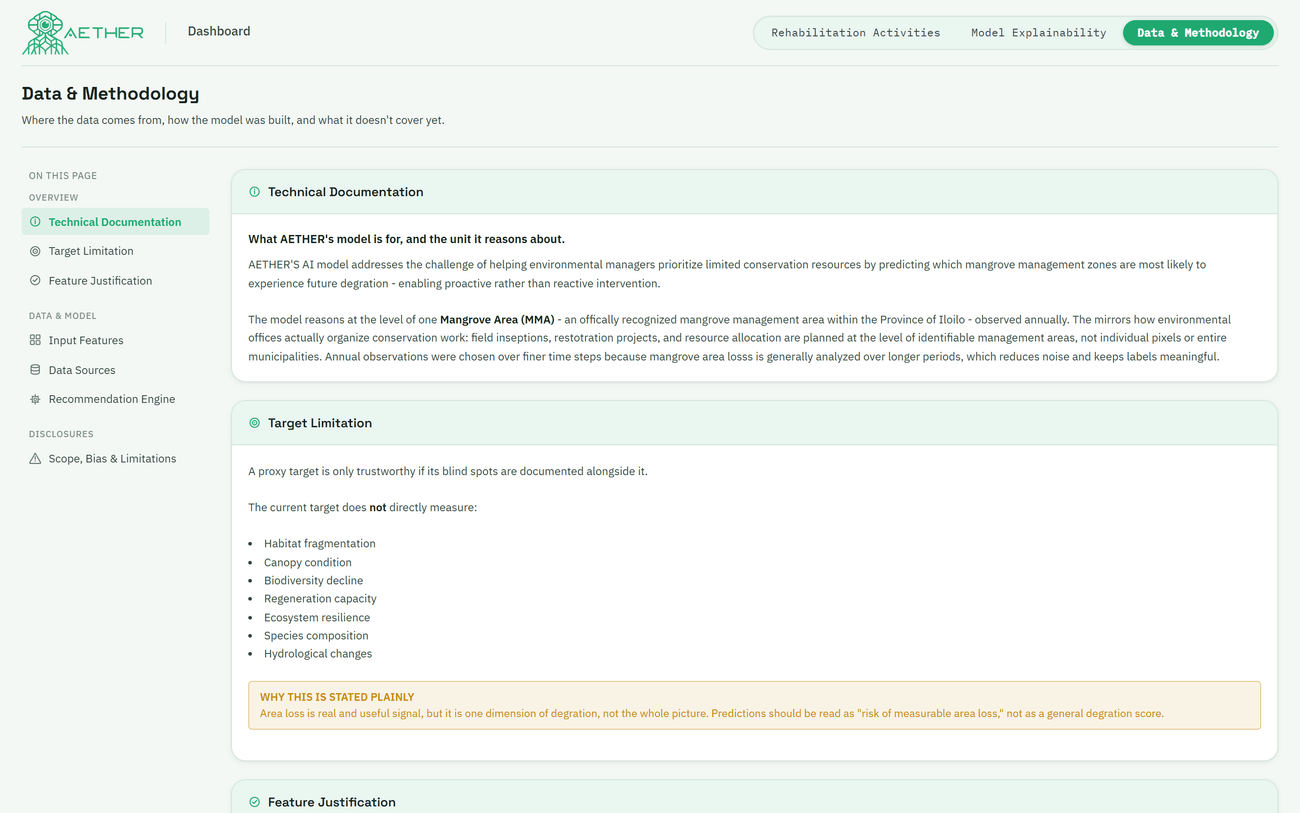Viewport: 1300px width, 813px height.
Task: Open Scope, Bias & Limitations link
Action: click(x=115, y=459)
